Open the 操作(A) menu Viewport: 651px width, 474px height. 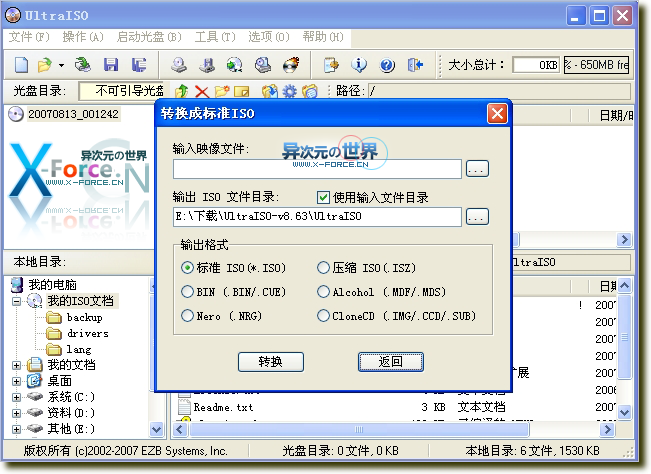coord(83,37)
